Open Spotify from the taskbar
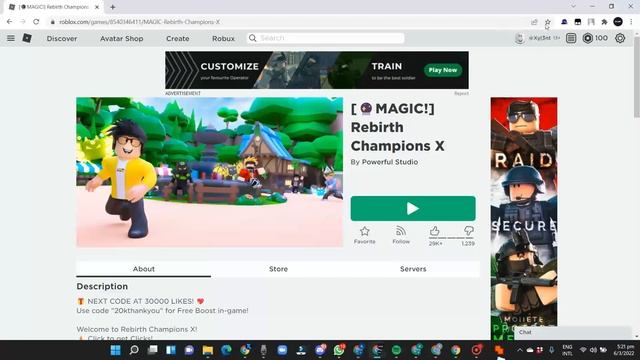 pyautogui.click(x=396, y=350)
